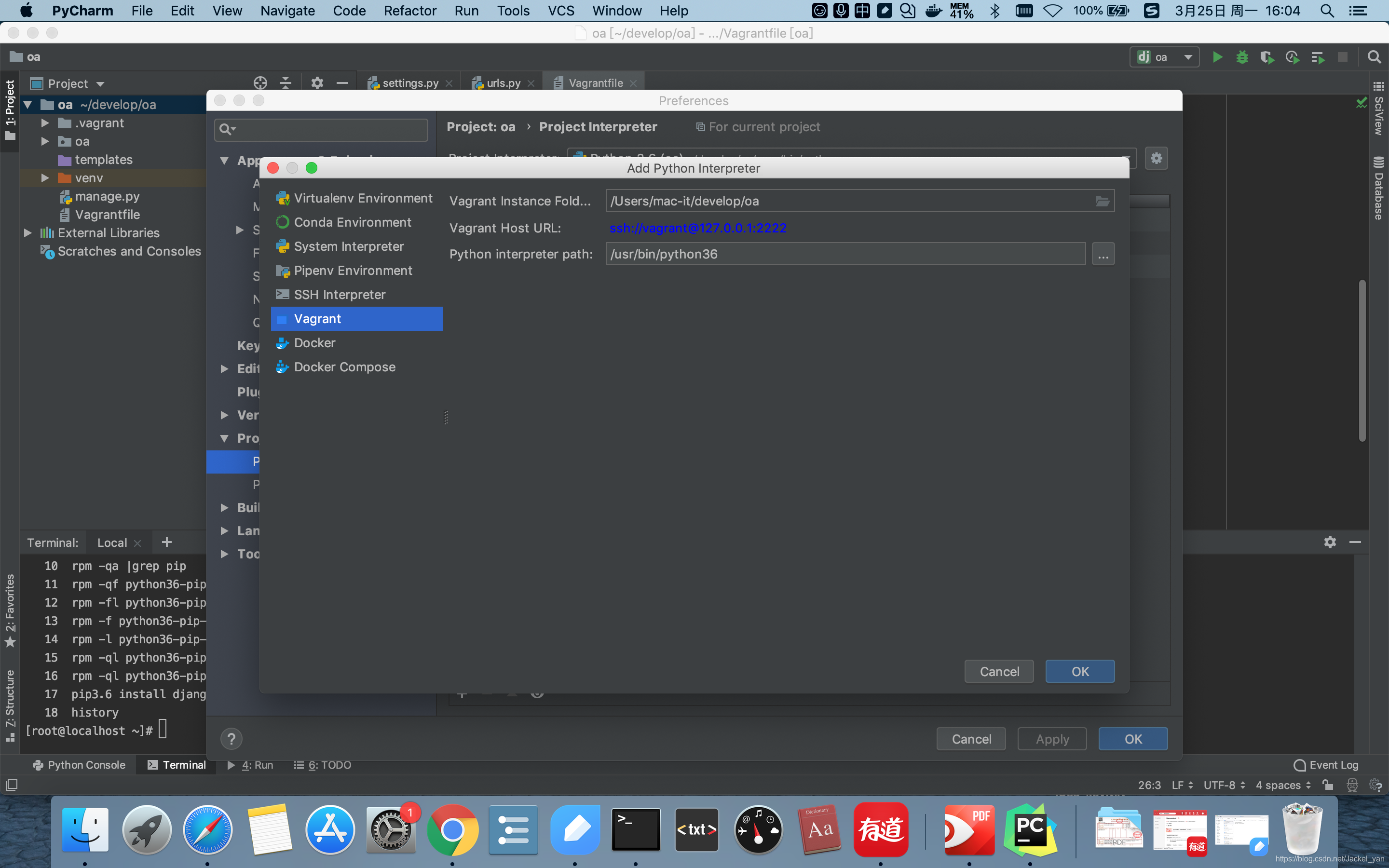Screen dimensions: 1389x868
Task: Click Cancel in the Preferences window
Action: [971, 739]
